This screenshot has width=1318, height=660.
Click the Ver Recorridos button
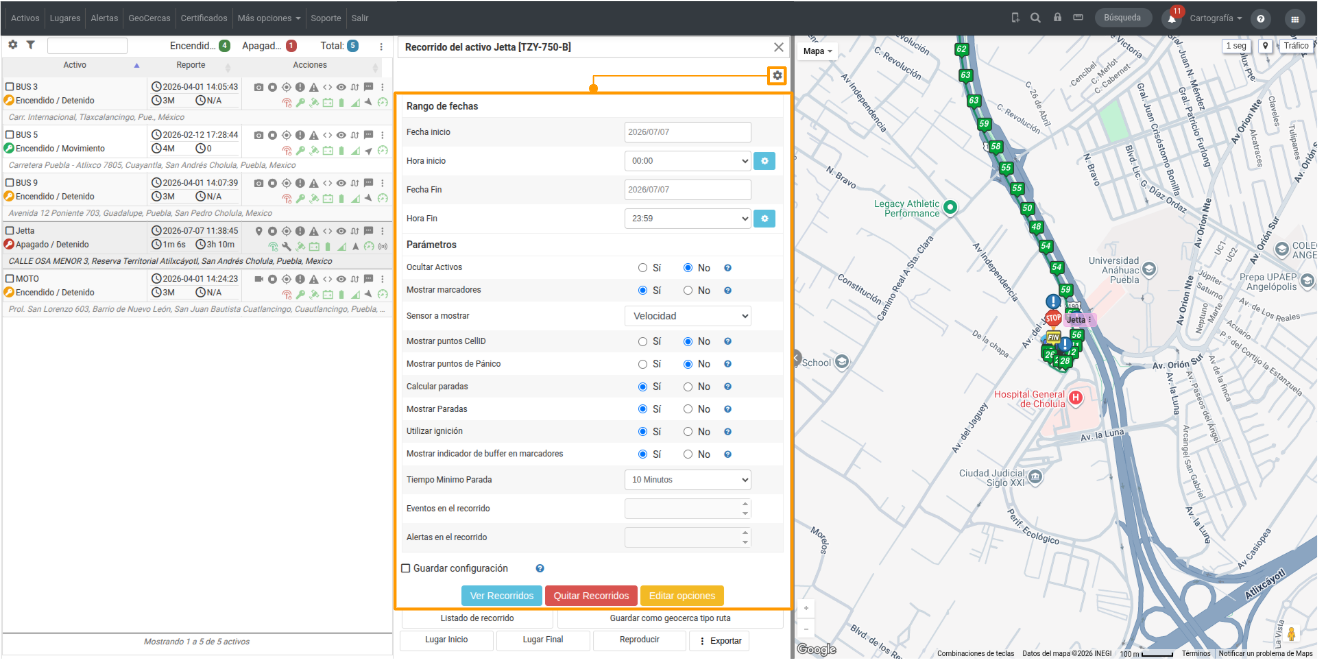click(x=502, y=595)
